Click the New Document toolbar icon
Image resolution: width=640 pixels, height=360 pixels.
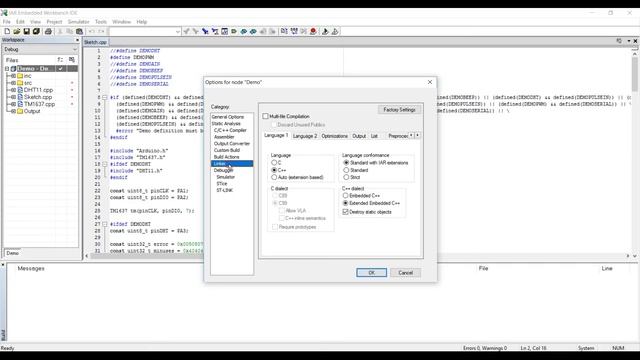click(7, 31)
